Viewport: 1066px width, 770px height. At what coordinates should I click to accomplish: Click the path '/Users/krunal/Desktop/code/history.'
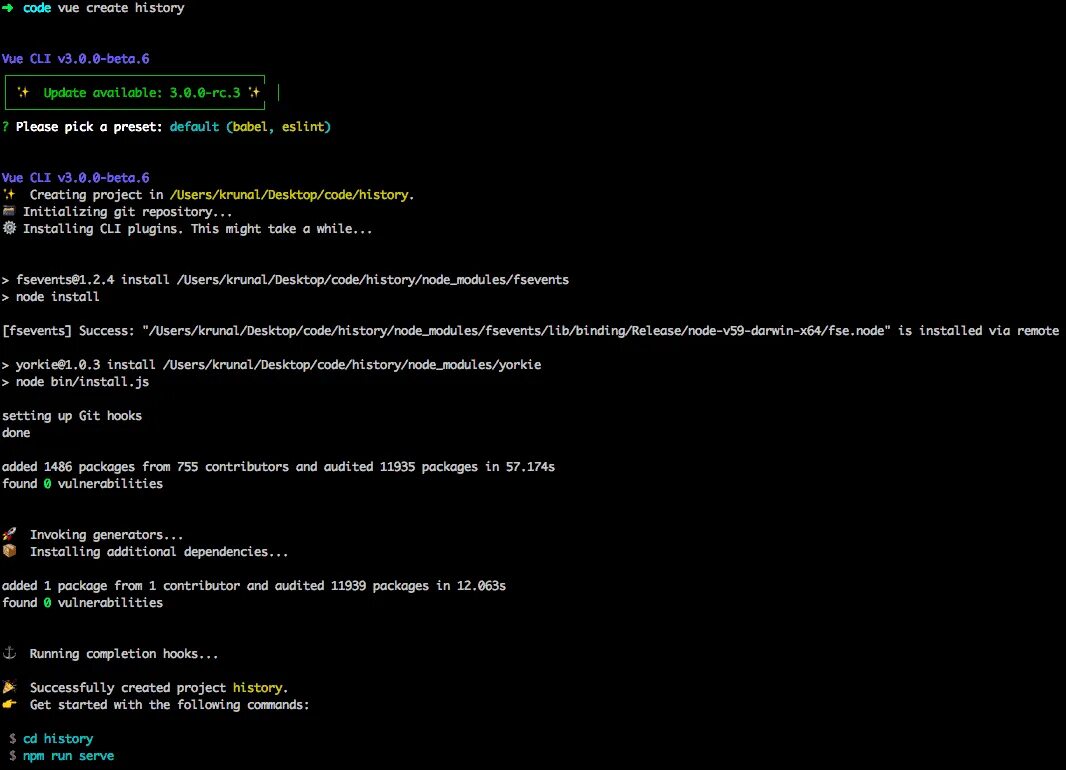pyautogui.click(x=292, y=194)
